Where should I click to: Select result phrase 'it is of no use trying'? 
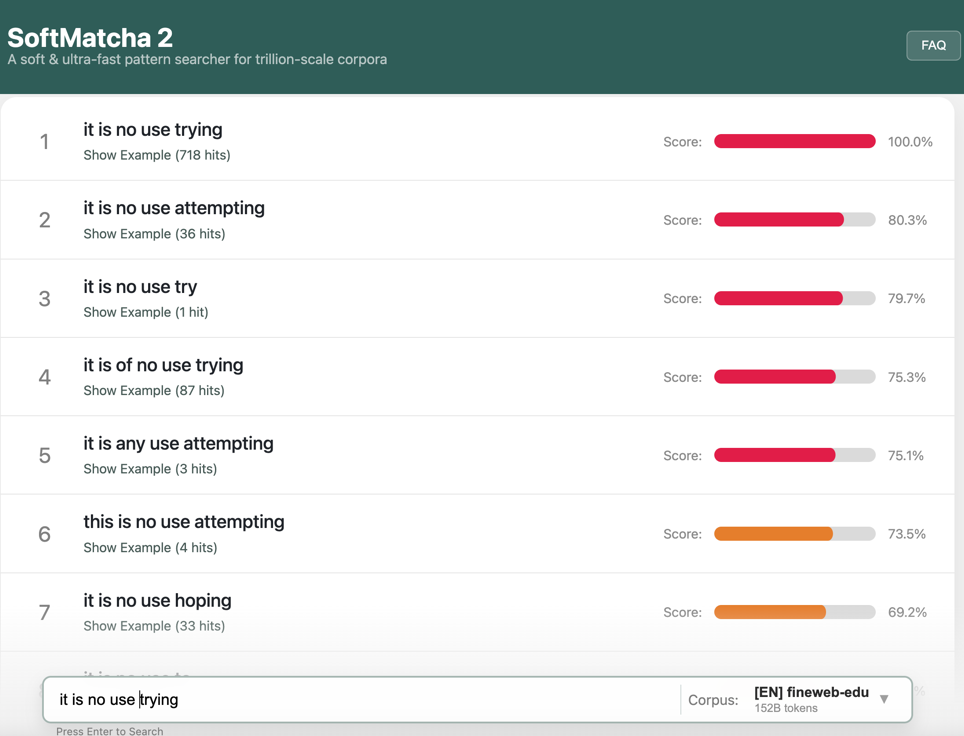[x=164, y=365]
